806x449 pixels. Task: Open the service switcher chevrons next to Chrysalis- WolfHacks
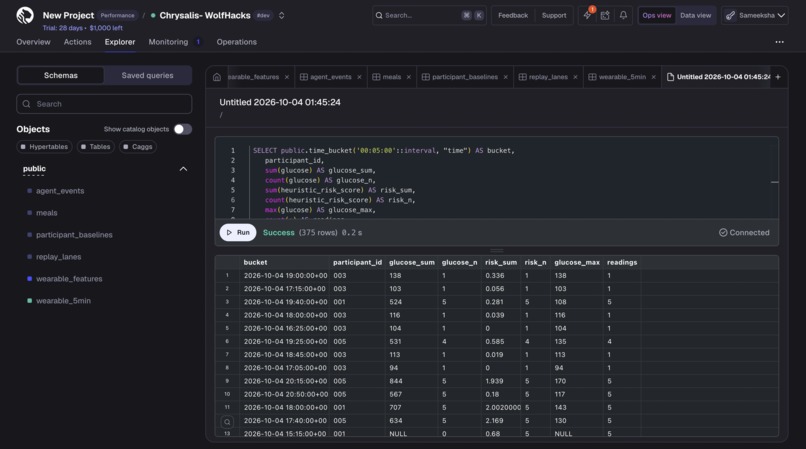click(x=281, y=15)
